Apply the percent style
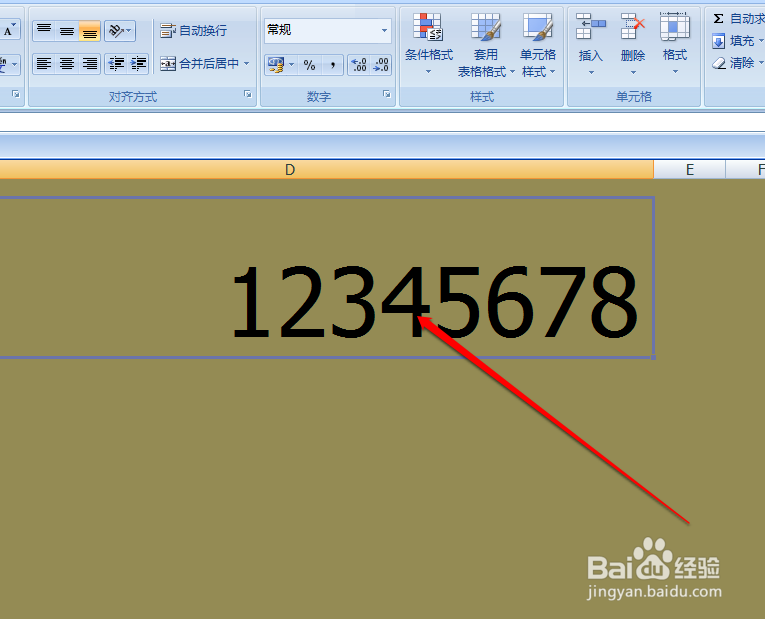This screenshot has width=765, height=619. 309,64
